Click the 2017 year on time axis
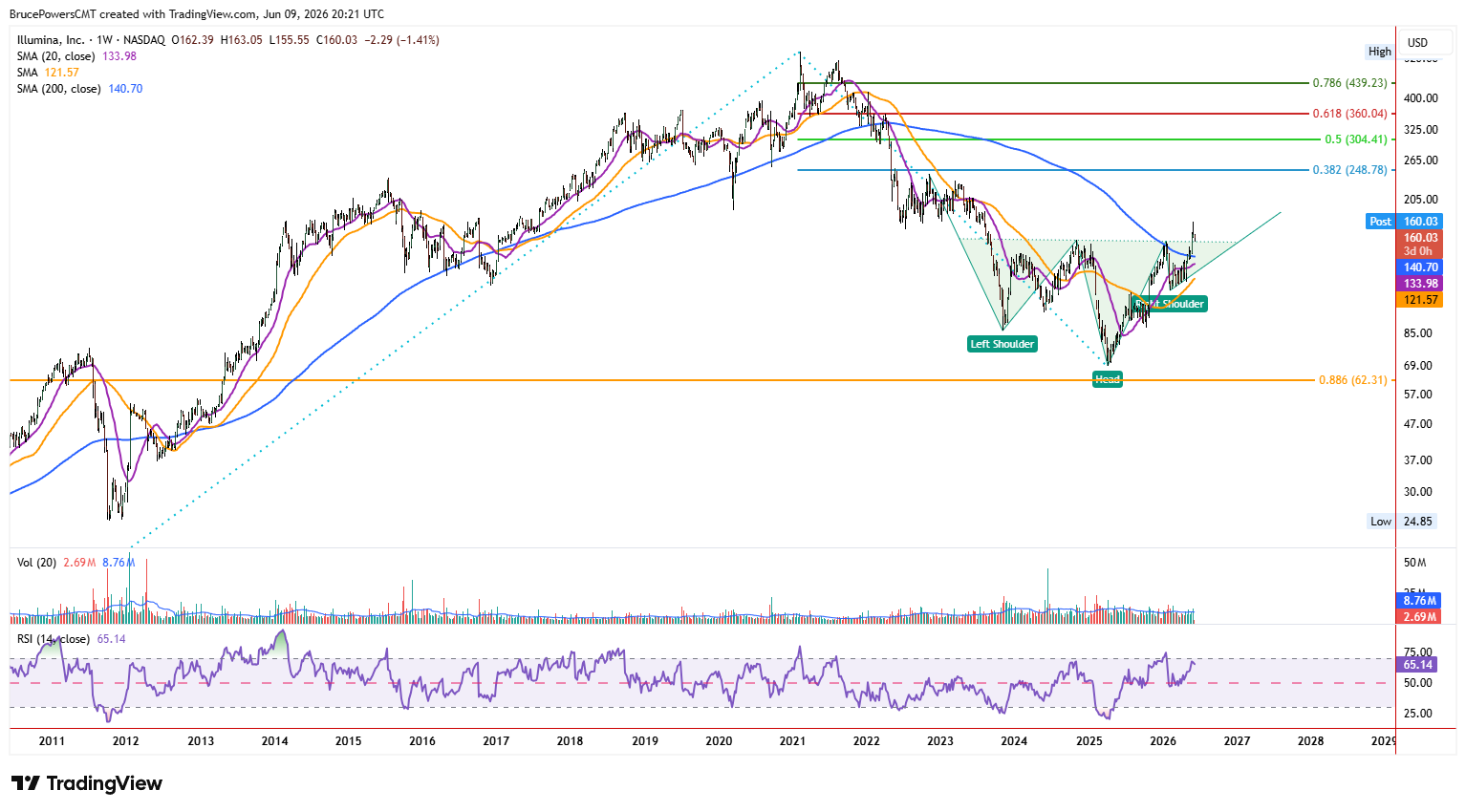This screenshot has height=812, width=1466. pos(496,741)
